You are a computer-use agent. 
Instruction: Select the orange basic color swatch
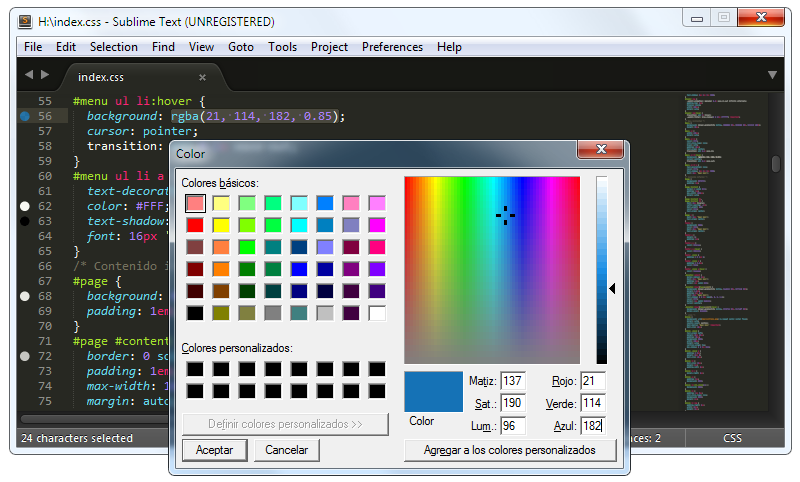tap(221, 269)
